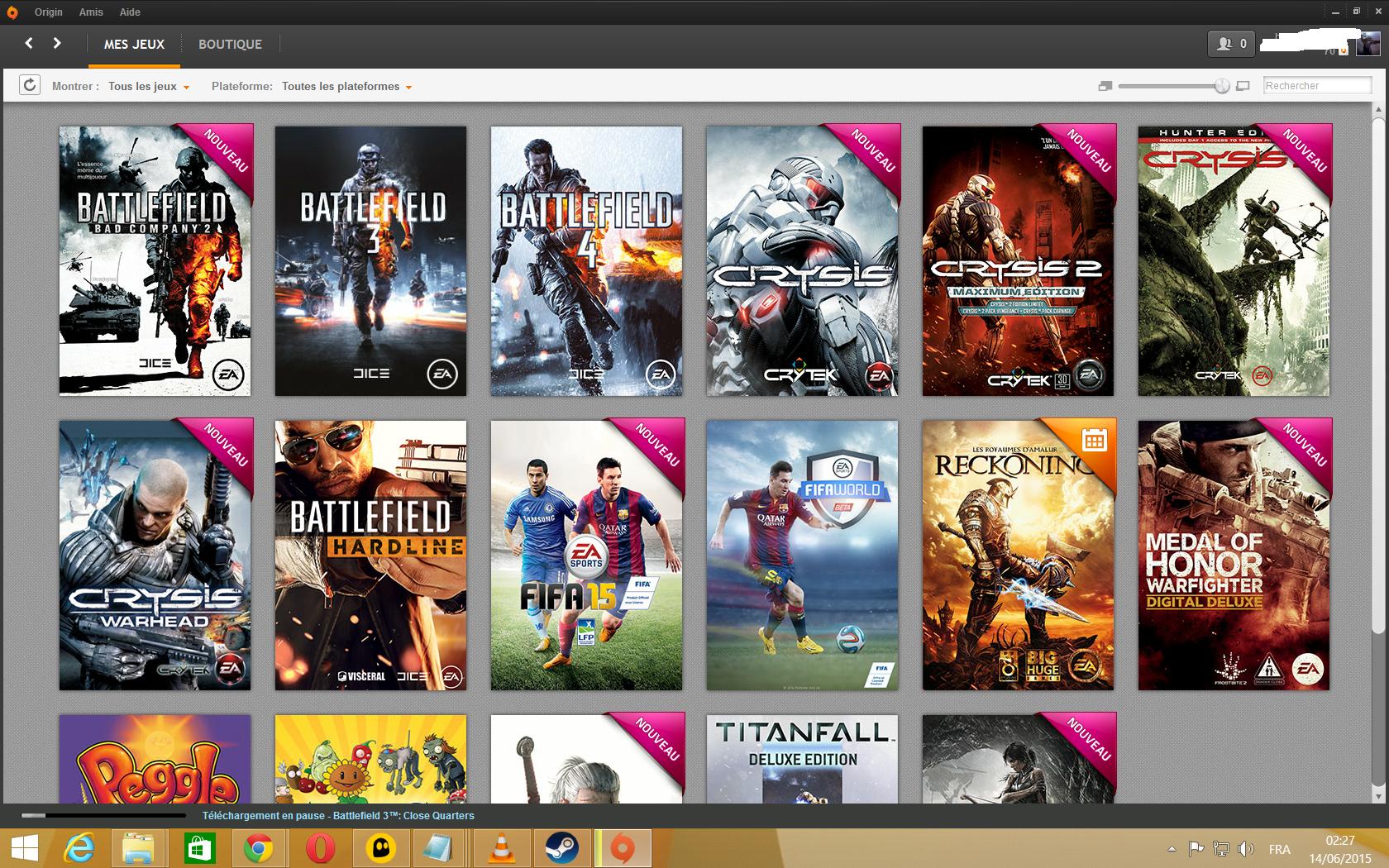Select Crysis 3 Hunter Edition cover

tap(1234, 260)
